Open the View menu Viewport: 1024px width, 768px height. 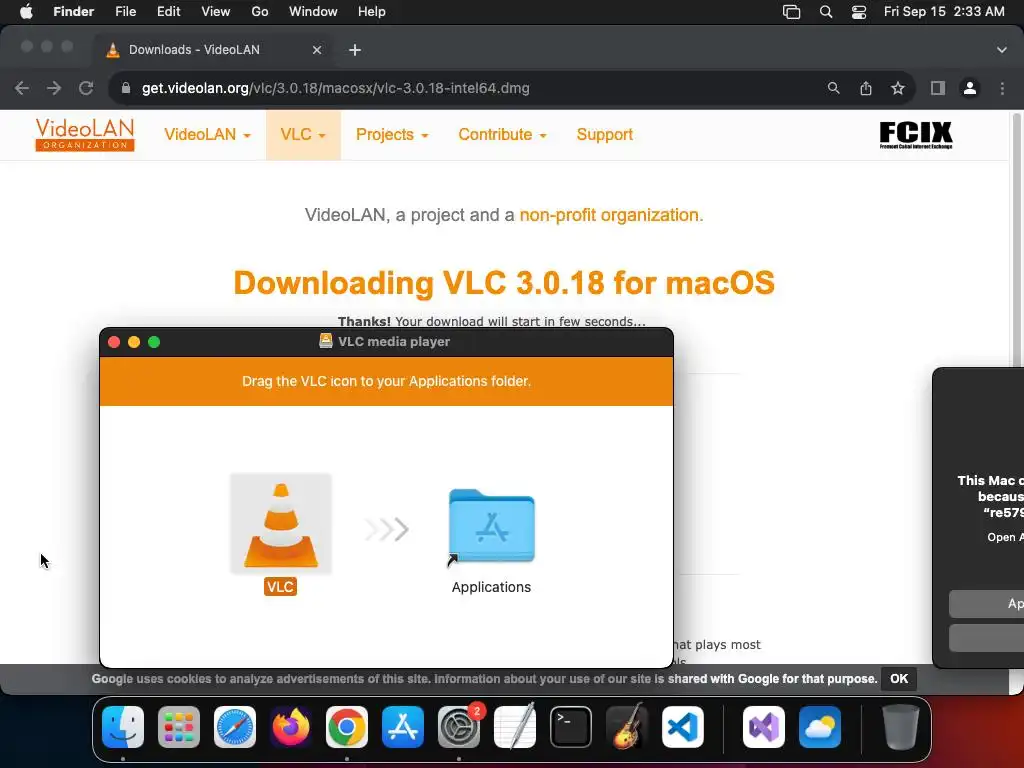click(x=216, y=12)
